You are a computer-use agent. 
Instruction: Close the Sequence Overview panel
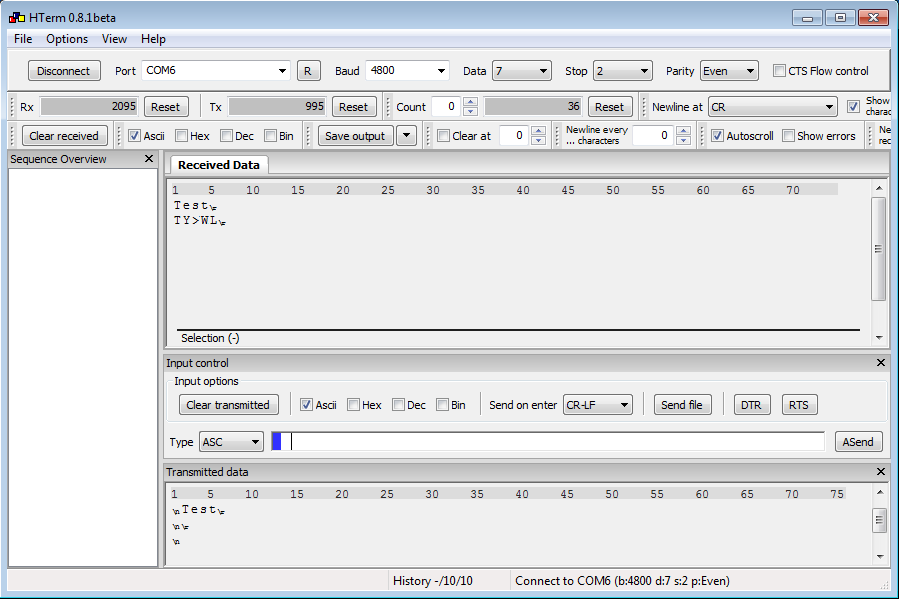pyautogui.click(x=149, y=159)
